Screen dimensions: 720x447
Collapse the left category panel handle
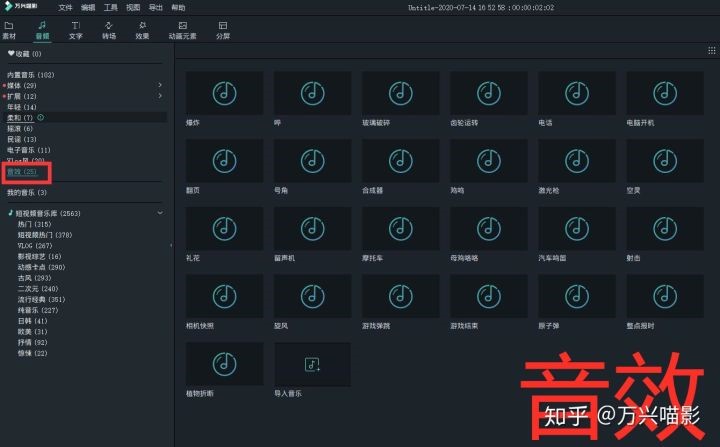[x=171, y=245]
